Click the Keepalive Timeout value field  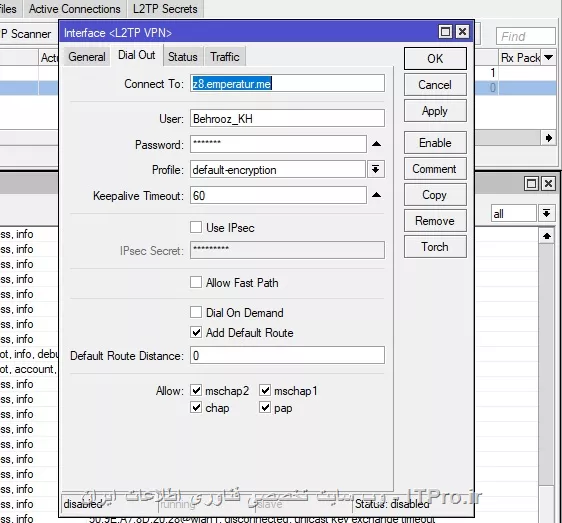278,195
